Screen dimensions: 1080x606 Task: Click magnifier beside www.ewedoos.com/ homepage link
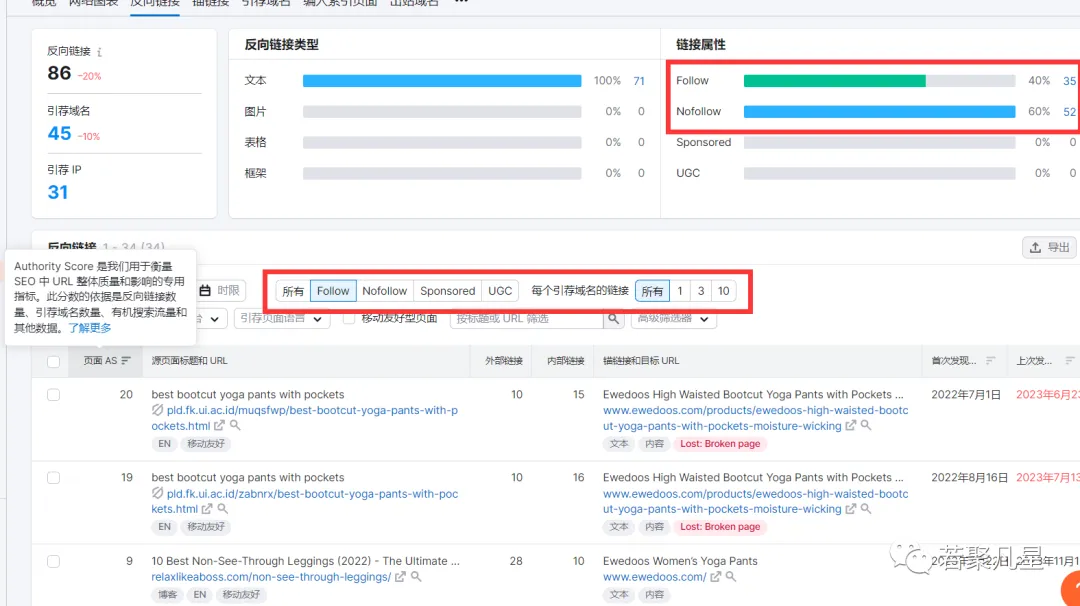731,576
